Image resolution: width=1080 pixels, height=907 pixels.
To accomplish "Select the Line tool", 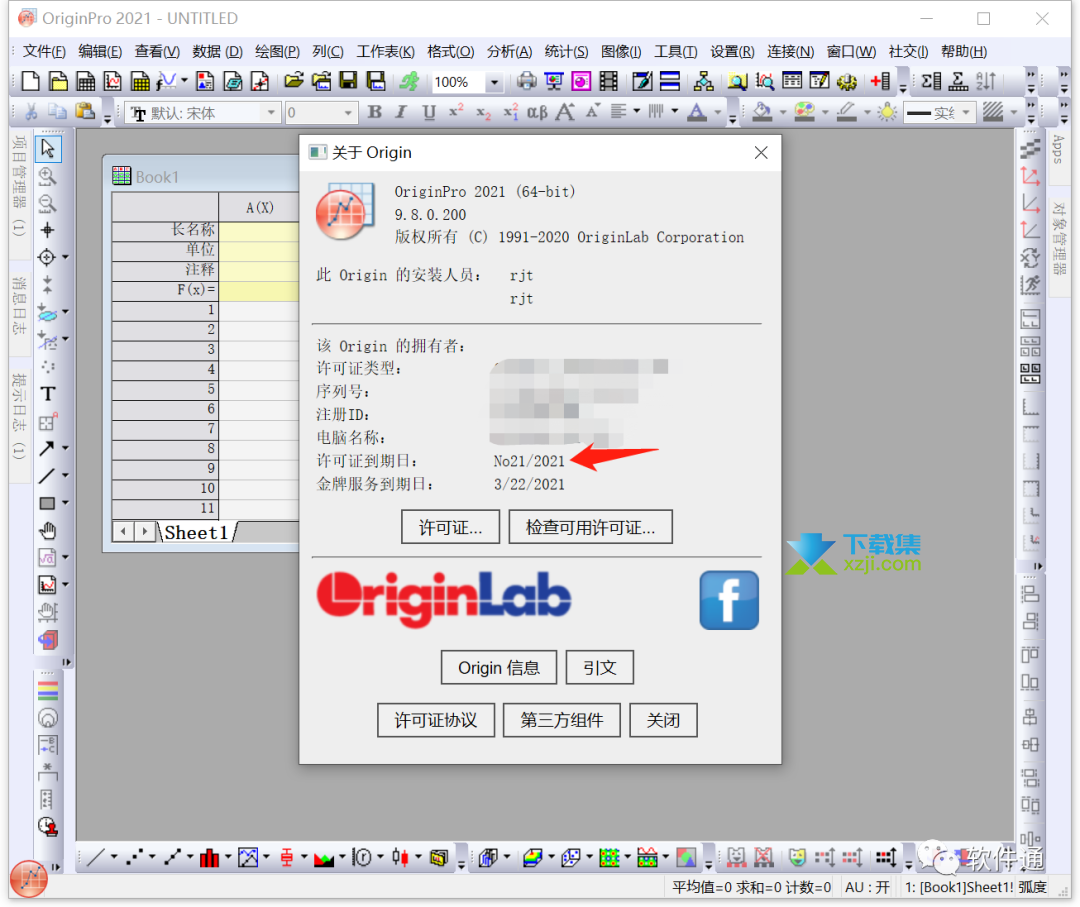I will (x=47, y=476).
